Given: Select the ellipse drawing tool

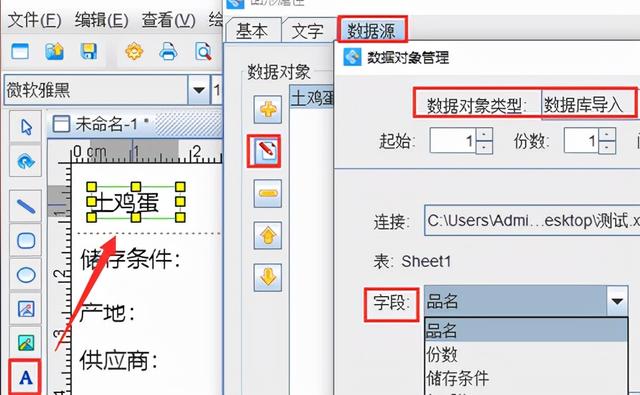Looking at the screenshot, I should [x=25, y=275].
